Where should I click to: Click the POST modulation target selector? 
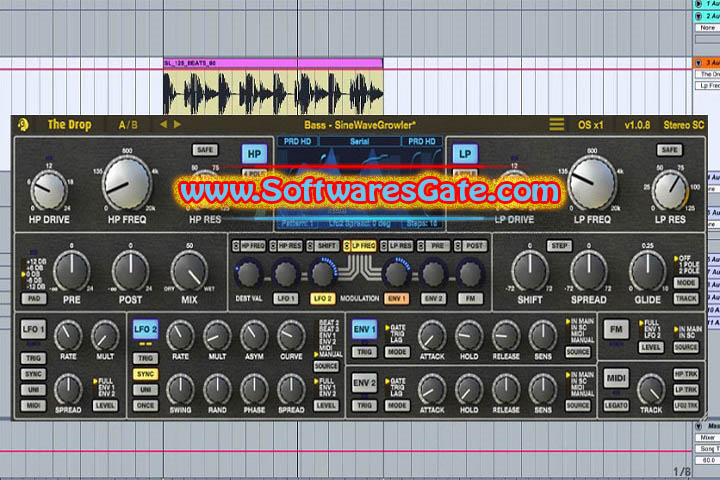pyautogui.click(x=471, y=246)
